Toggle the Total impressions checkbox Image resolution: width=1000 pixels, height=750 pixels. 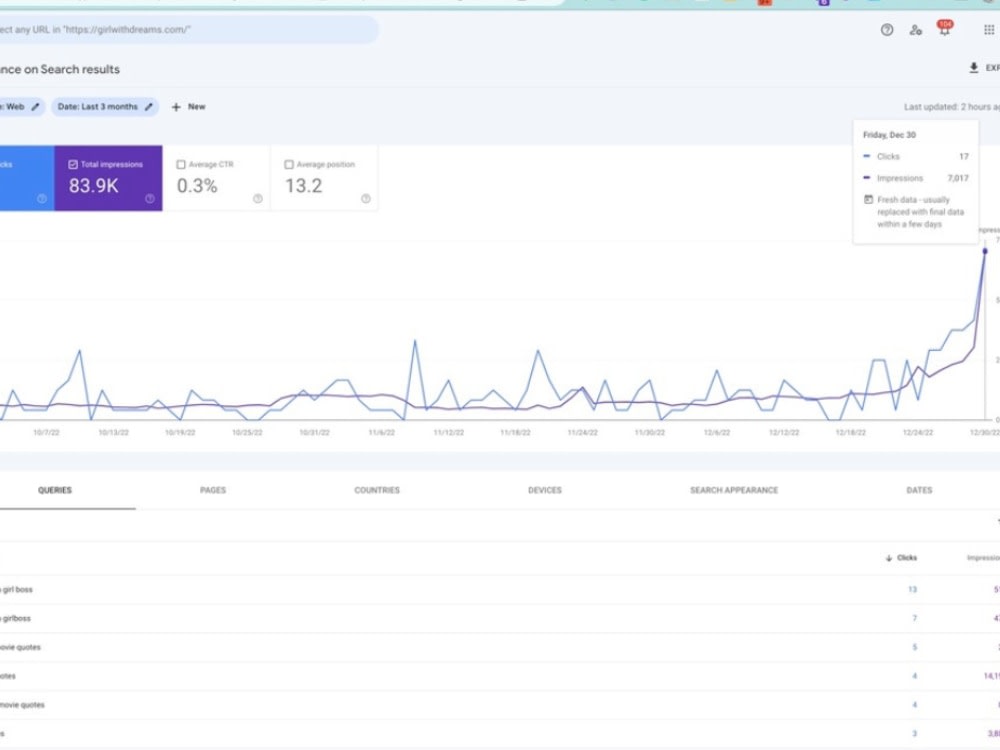[x=73, y=165]
